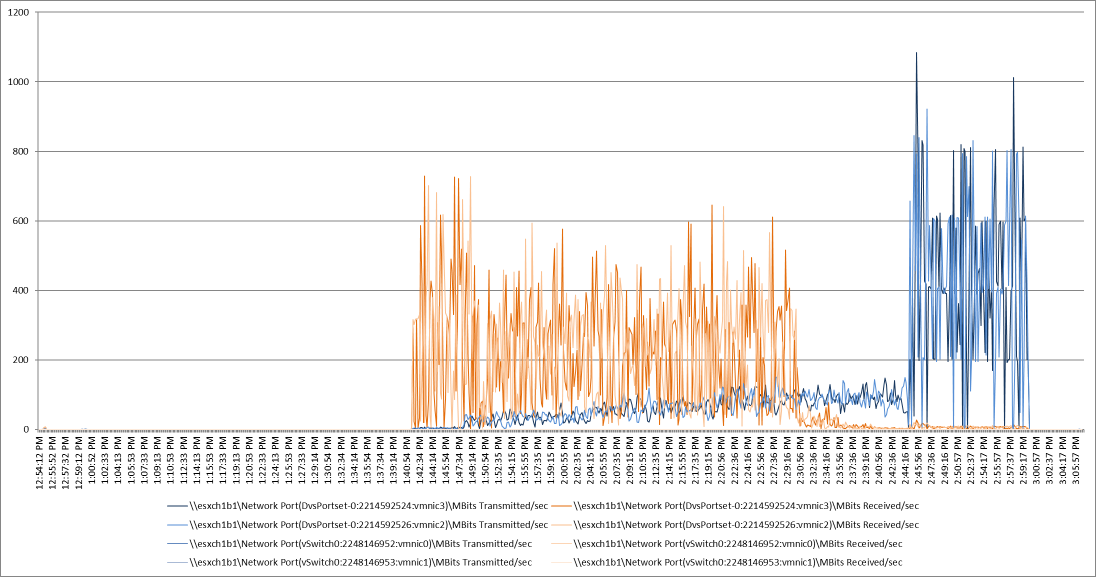Select the vmnic3 MBits Transmitted/sec legend entry
Screen dimensions: 1096x577
pyautogui.click(x=357, y=506)
